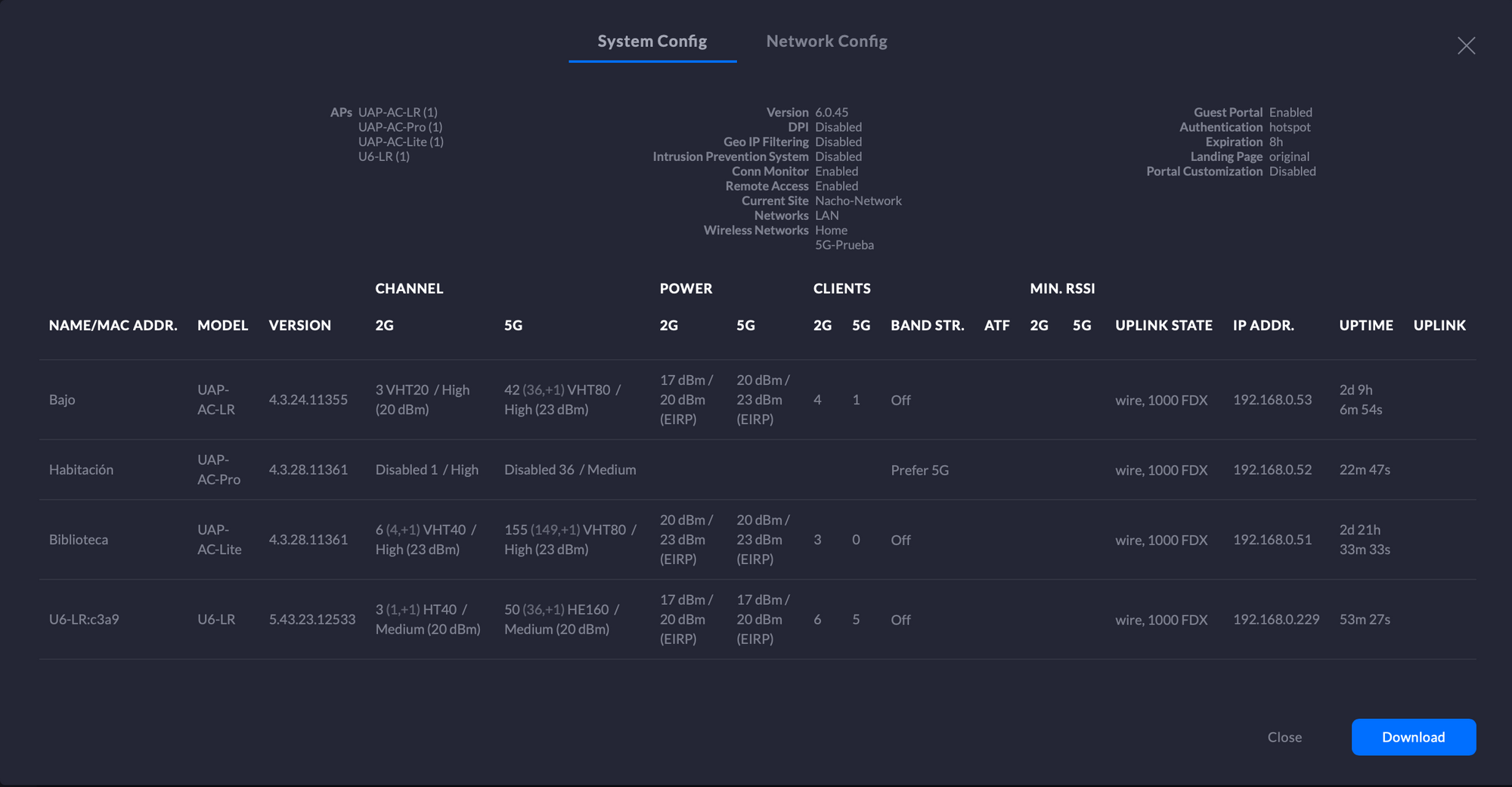Image resolution: width=1512 pixels, height=787 pixels.
Task: Click the CLIENTS group header
Action: point(841,289)
